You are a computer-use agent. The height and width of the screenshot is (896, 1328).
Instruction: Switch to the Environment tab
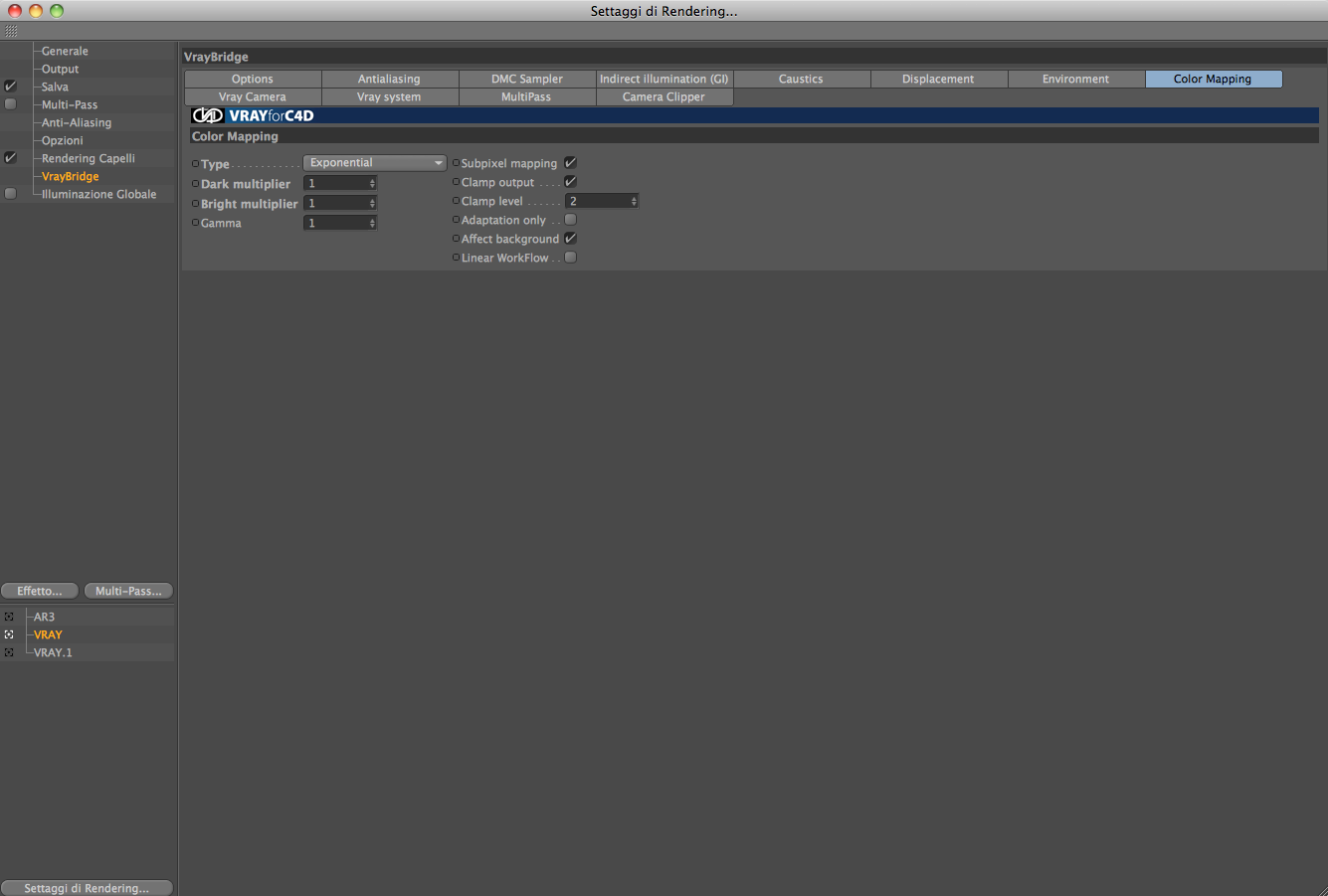coord(1075,79)
